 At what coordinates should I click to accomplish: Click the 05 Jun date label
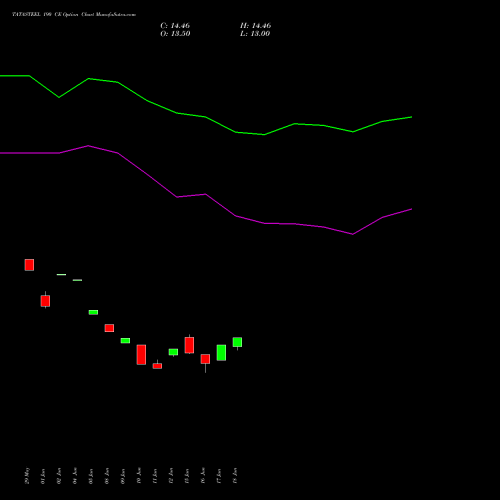click(x=91, y=476)
